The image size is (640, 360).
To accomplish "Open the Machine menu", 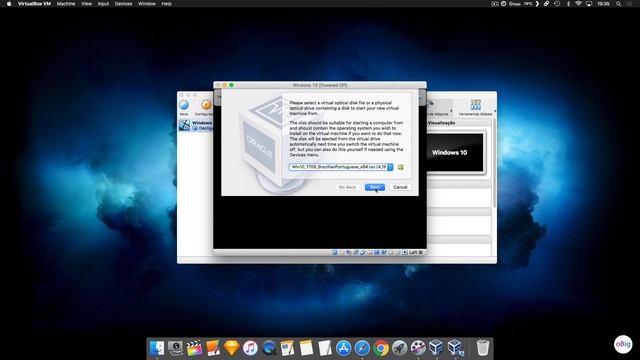I will 66,4.
